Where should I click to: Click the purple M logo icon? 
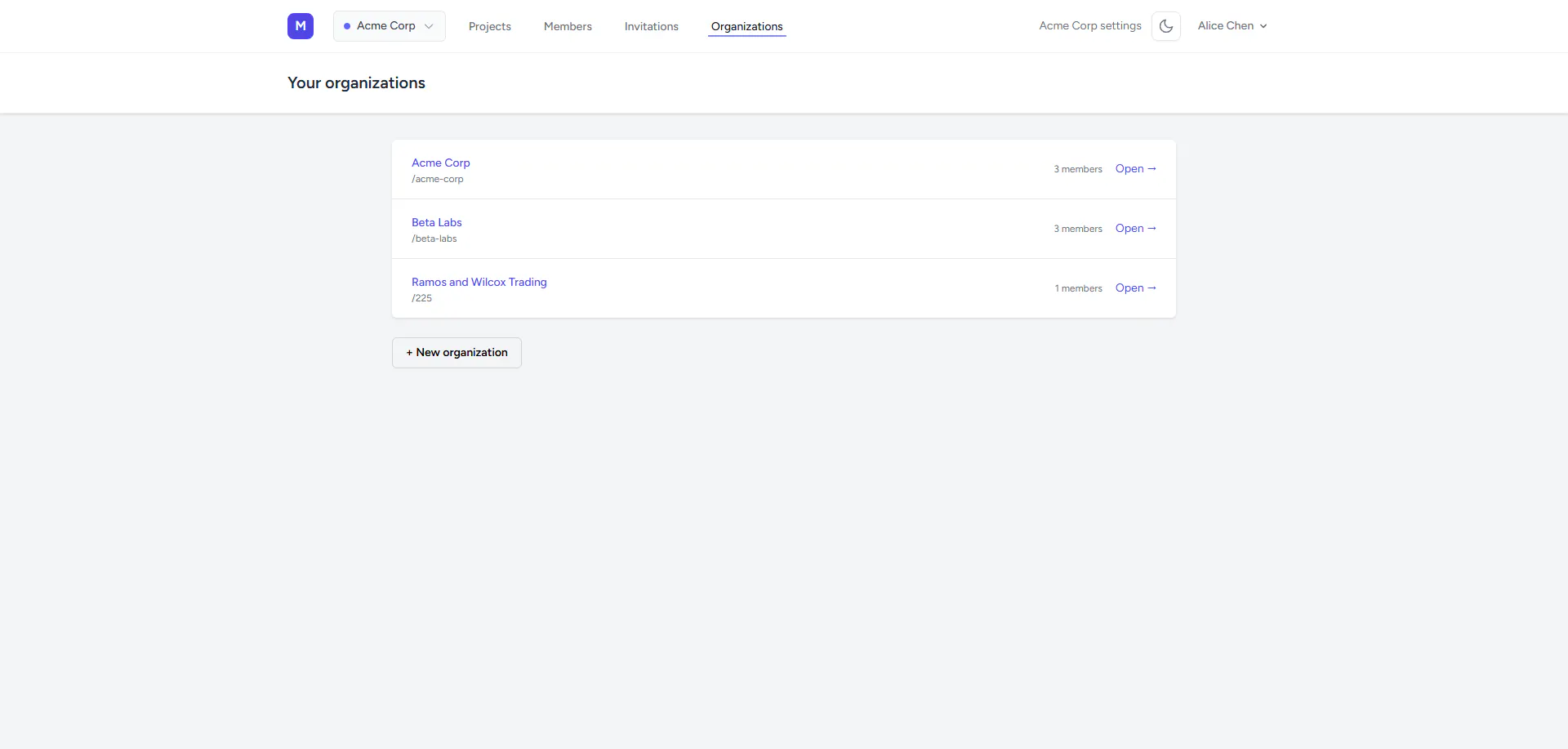tap(301, 26)
